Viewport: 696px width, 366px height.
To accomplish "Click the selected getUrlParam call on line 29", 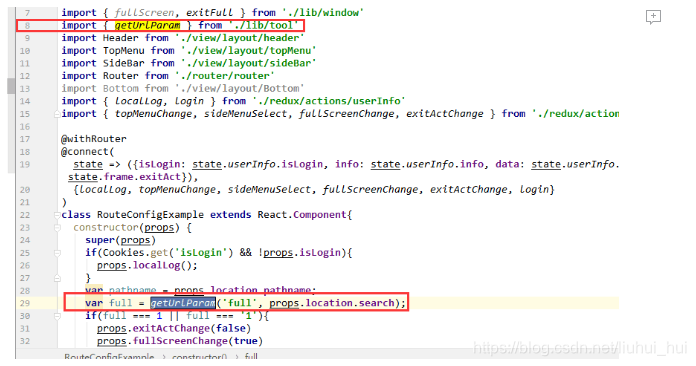I will (182, 303).
